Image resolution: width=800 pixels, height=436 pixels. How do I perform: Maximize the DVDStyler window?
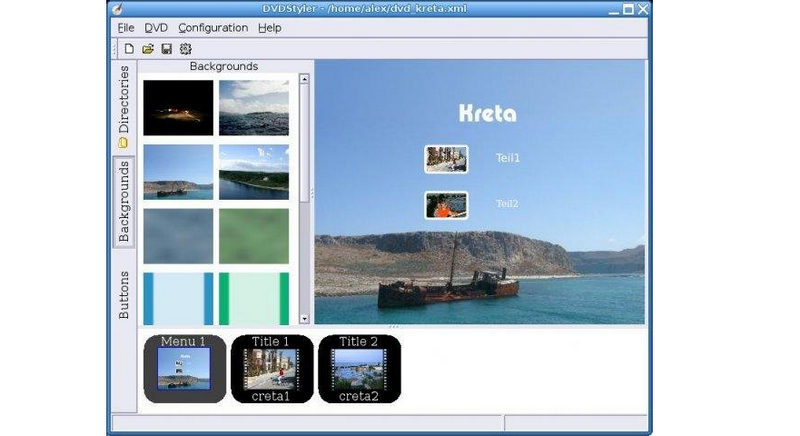click(629, 9)
